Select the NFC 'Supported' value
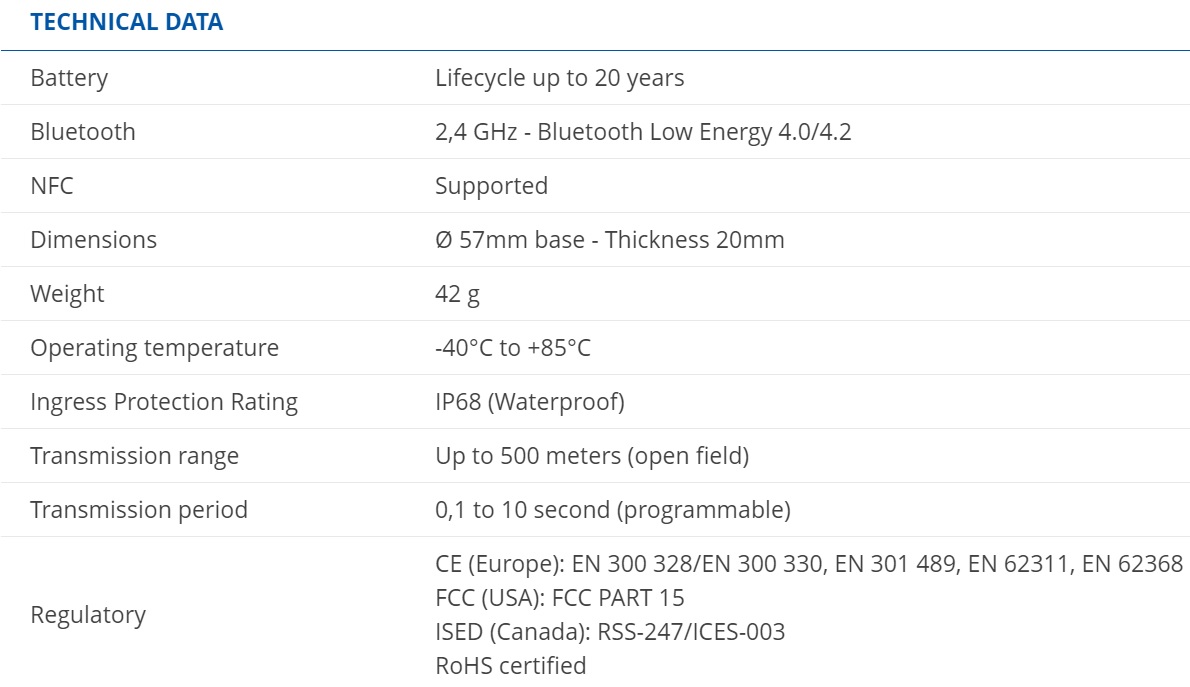Viewport: 1190px width, 687px height. 491,186
